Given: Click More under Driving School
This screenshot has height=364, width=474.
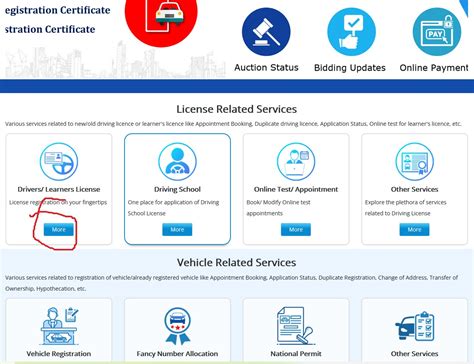Looking at the screenshot, I should (177, 229).
